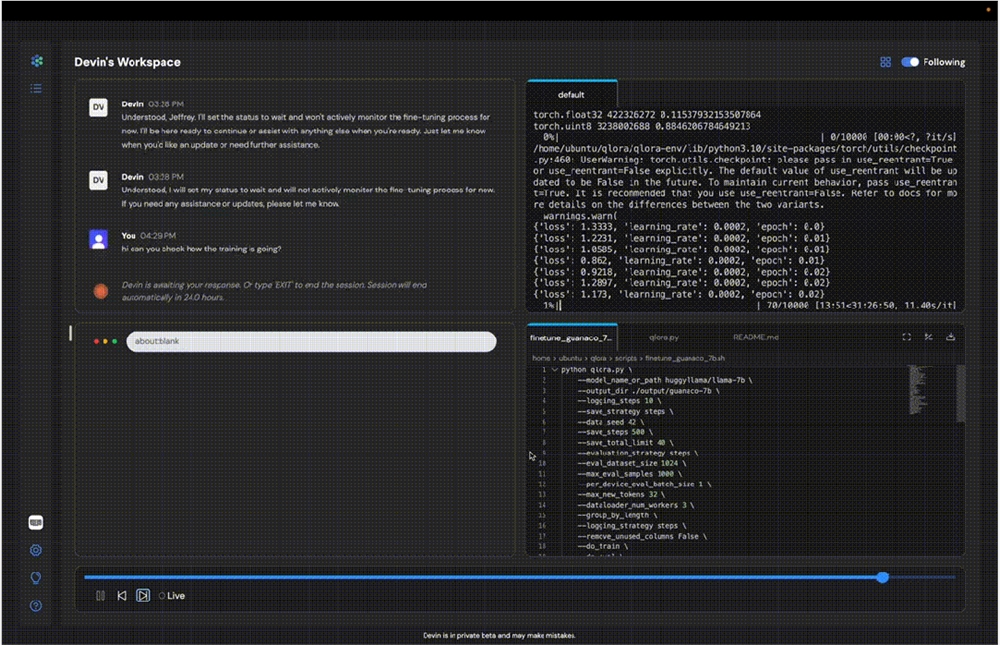Click green dot on browser panel
This screenshot has height=645, width=1000.
coord(115,341)
